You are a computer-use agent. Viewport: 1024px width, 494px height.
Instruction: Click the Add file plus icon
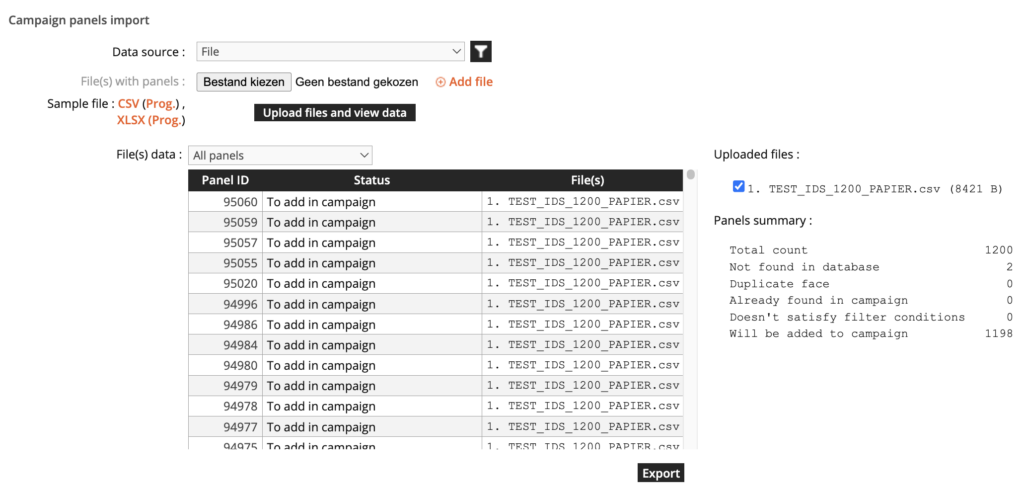441,82
